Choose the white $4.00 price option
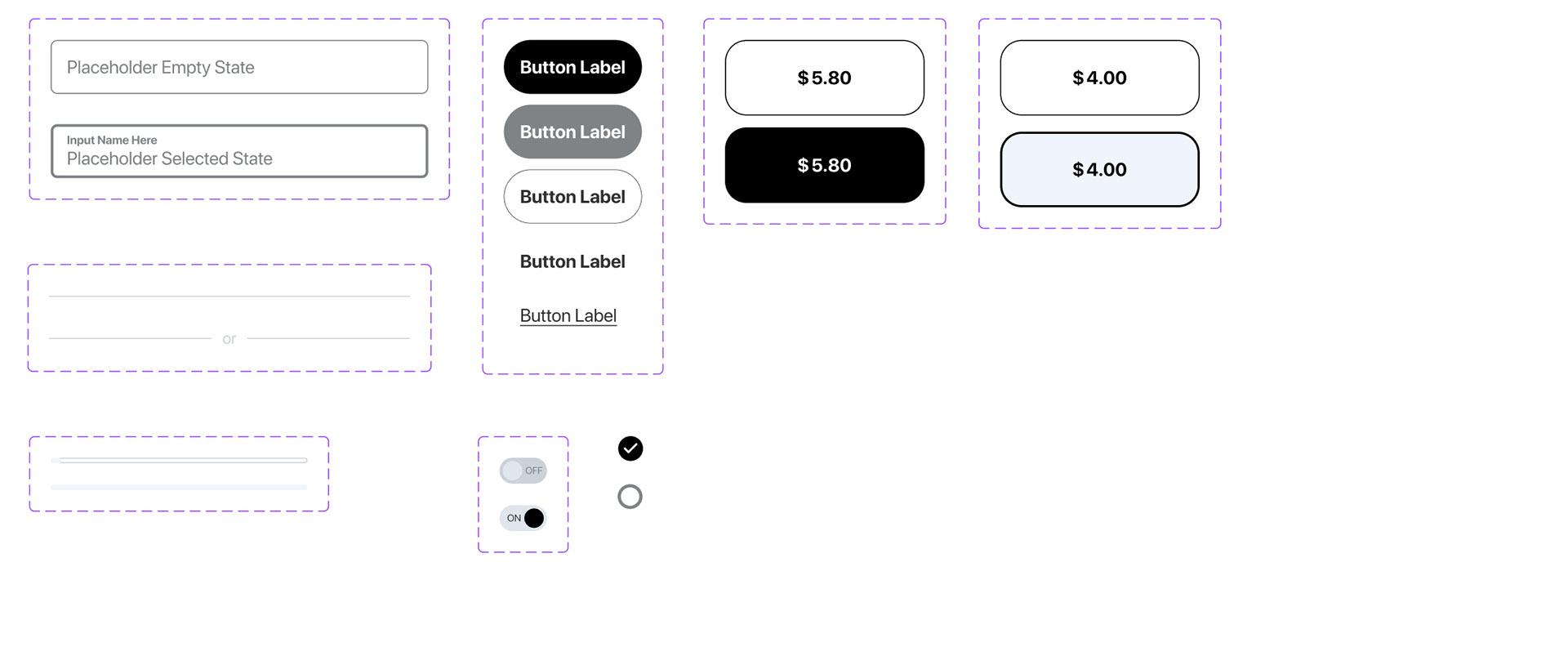The image size is (1568, 647). click(x=1100, y=78)
